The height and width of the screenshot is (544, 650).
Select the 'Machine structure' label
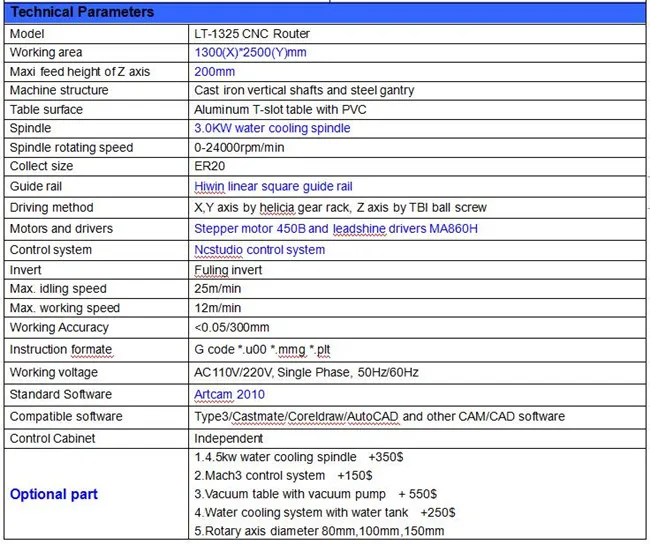tap(59, 90)
